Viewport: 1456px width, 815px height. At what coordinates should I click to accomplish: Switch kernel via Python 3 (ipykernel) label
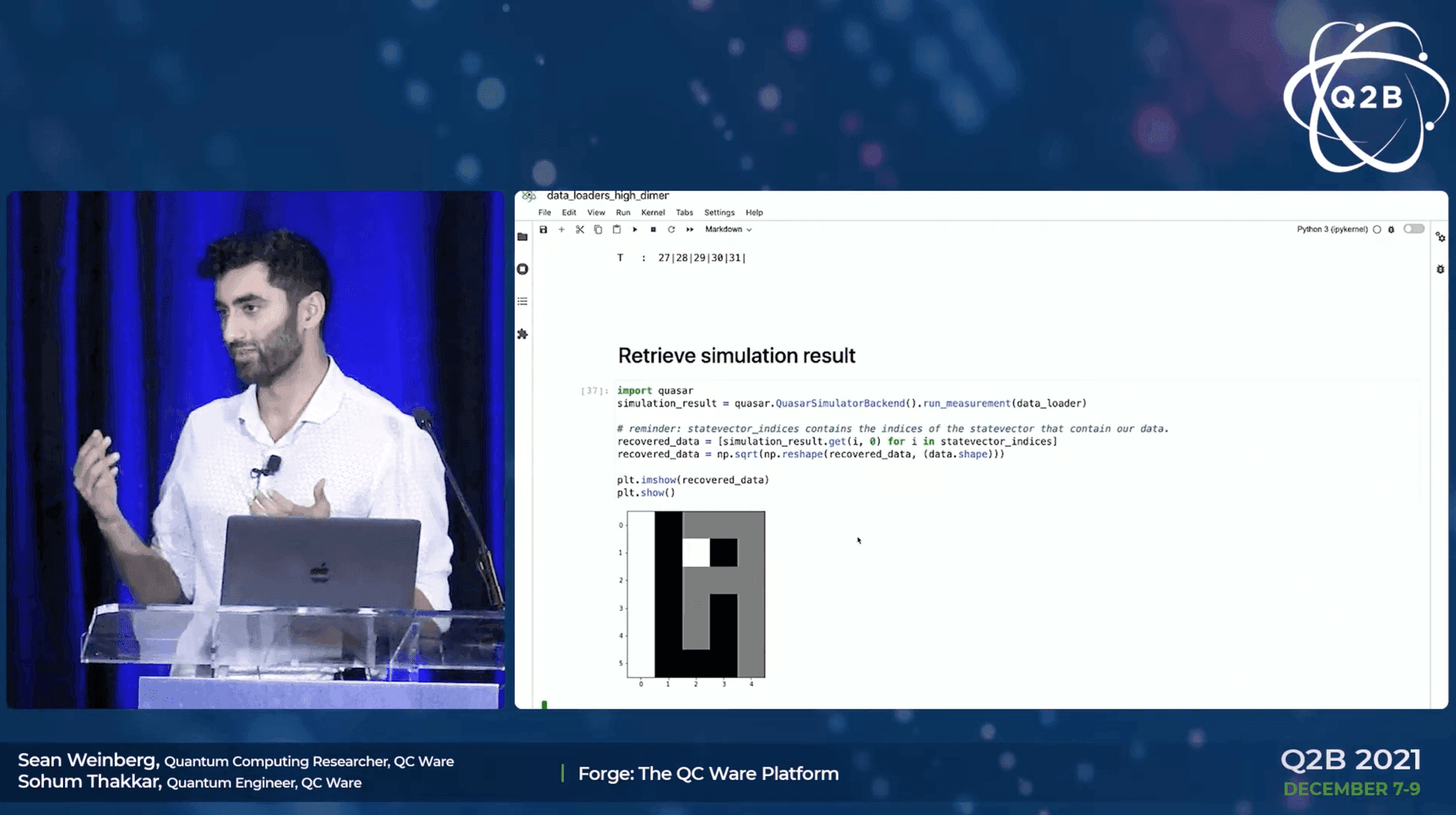pos(1332,229)
